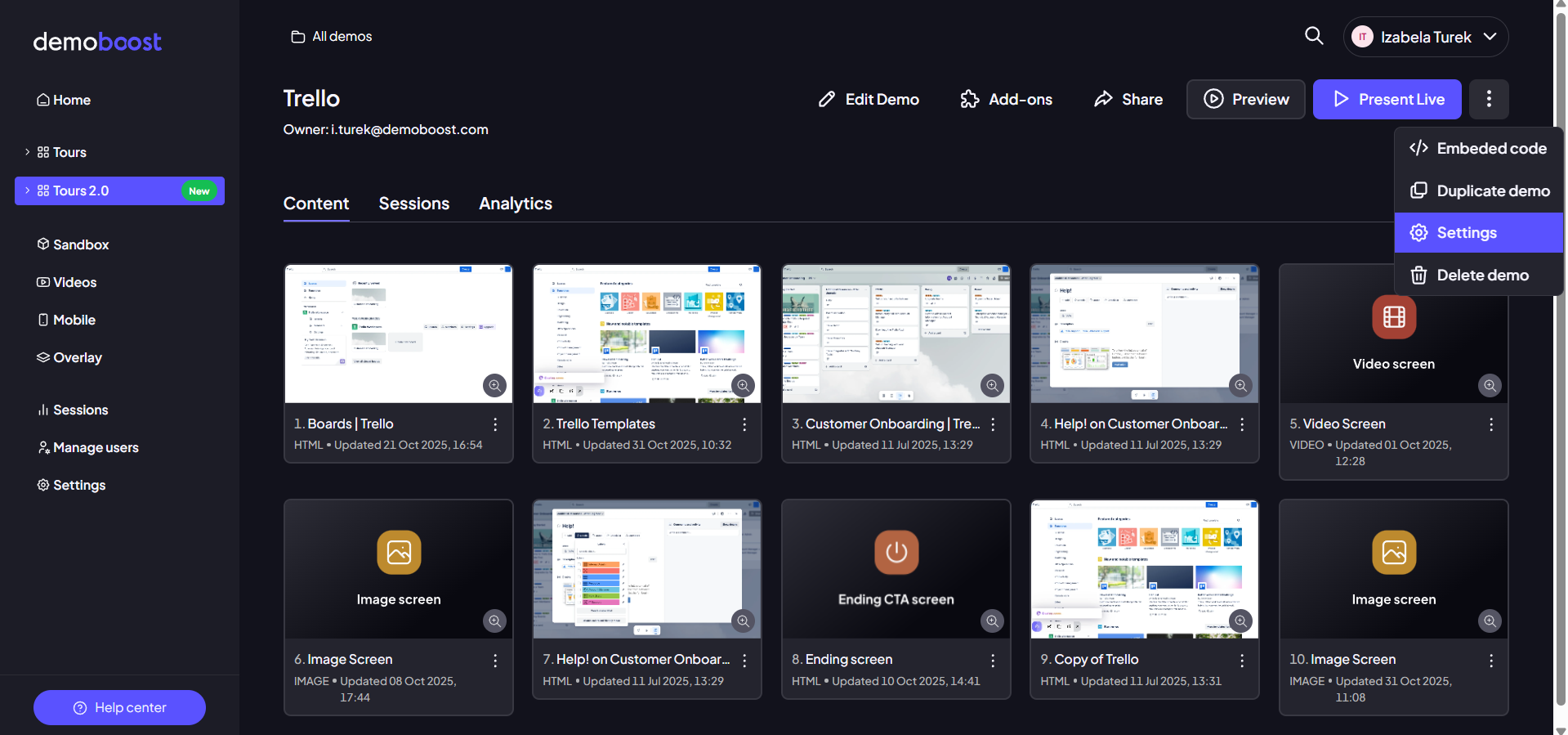Choose Duplicate demo from menu
Image resolution: width=1568 pixels, height=735 pixels.
point(1478,190)
